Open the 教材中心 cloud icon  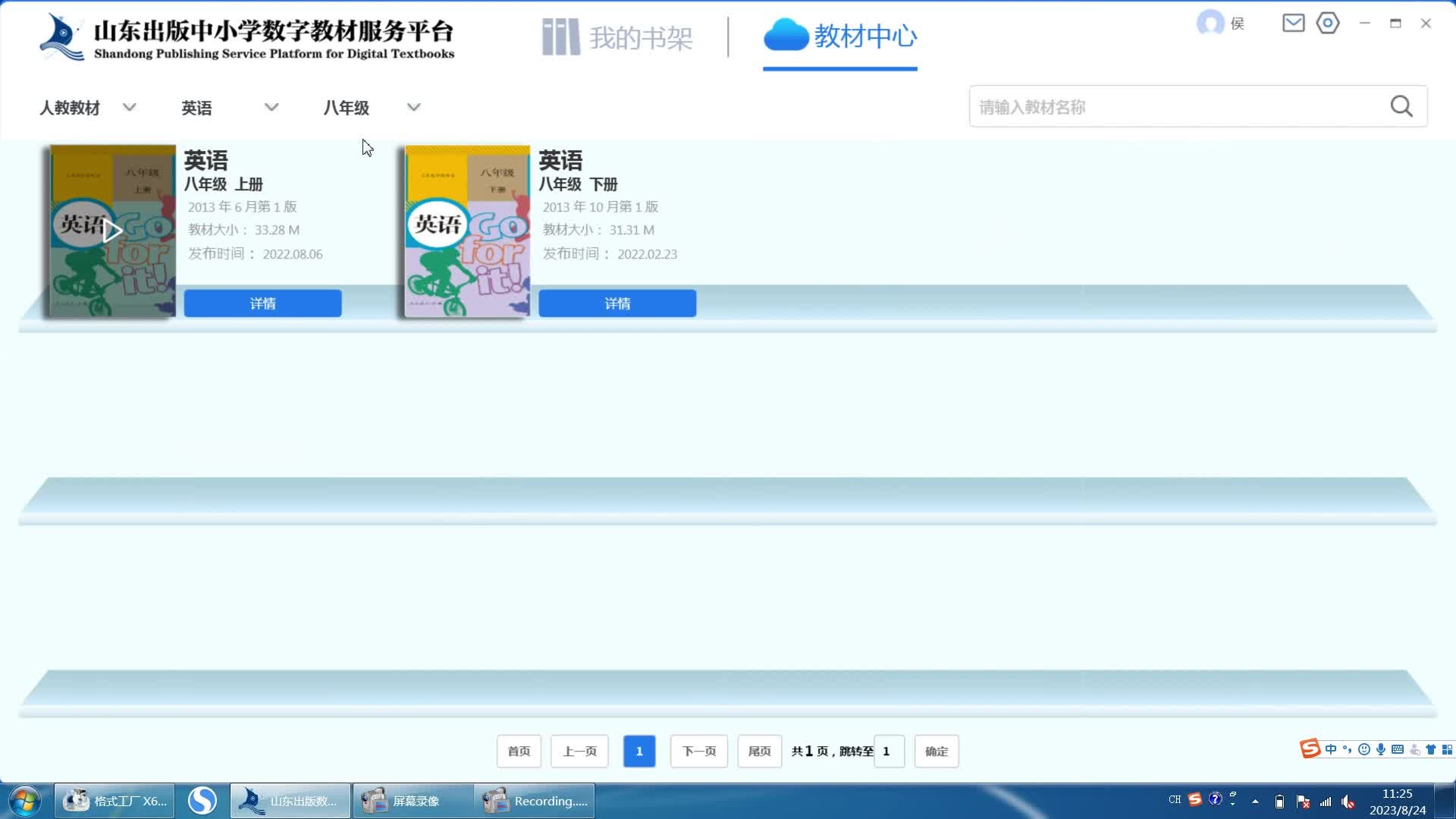787,33
